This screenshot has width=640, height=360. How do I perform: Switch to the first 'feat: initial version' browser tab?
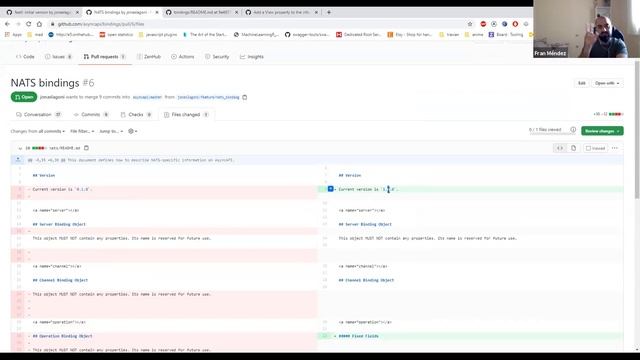coord(42,13)
